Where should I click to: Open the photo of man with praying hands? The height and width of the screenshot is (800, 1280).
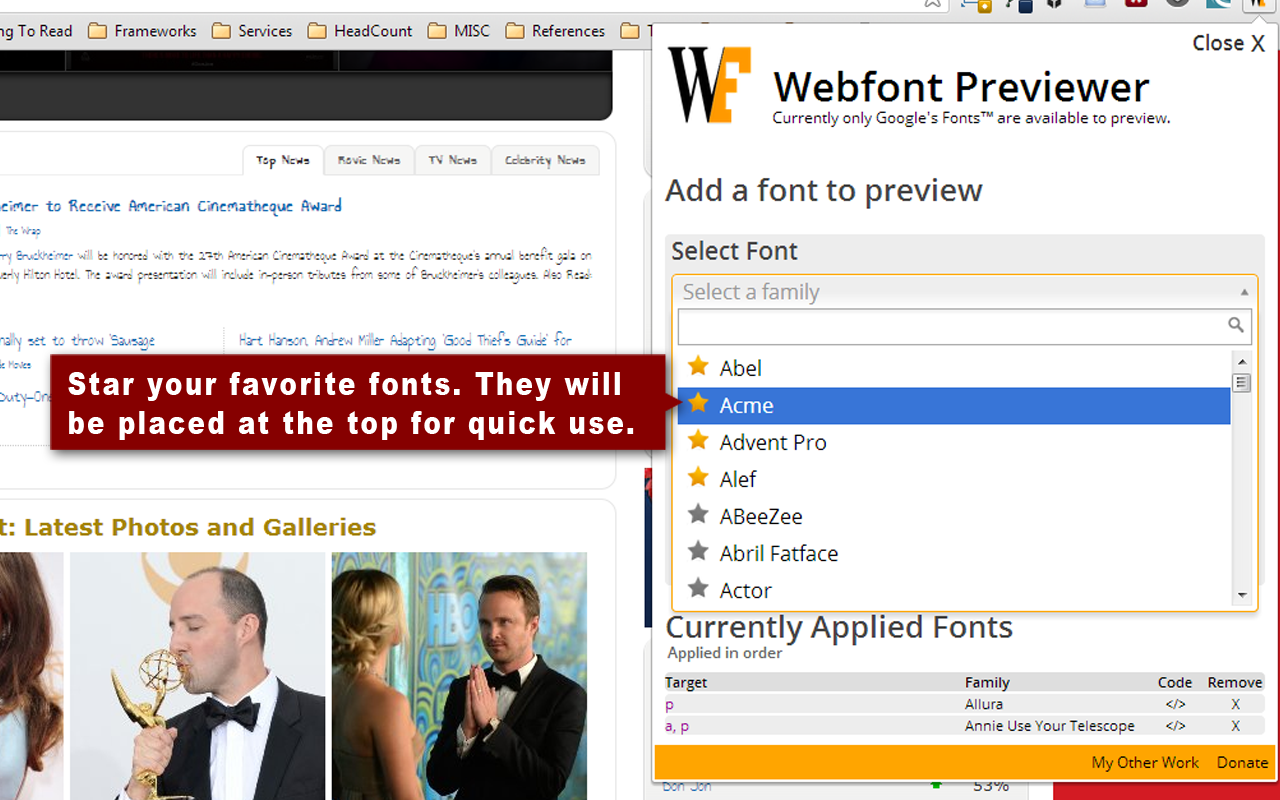(459, 676)
